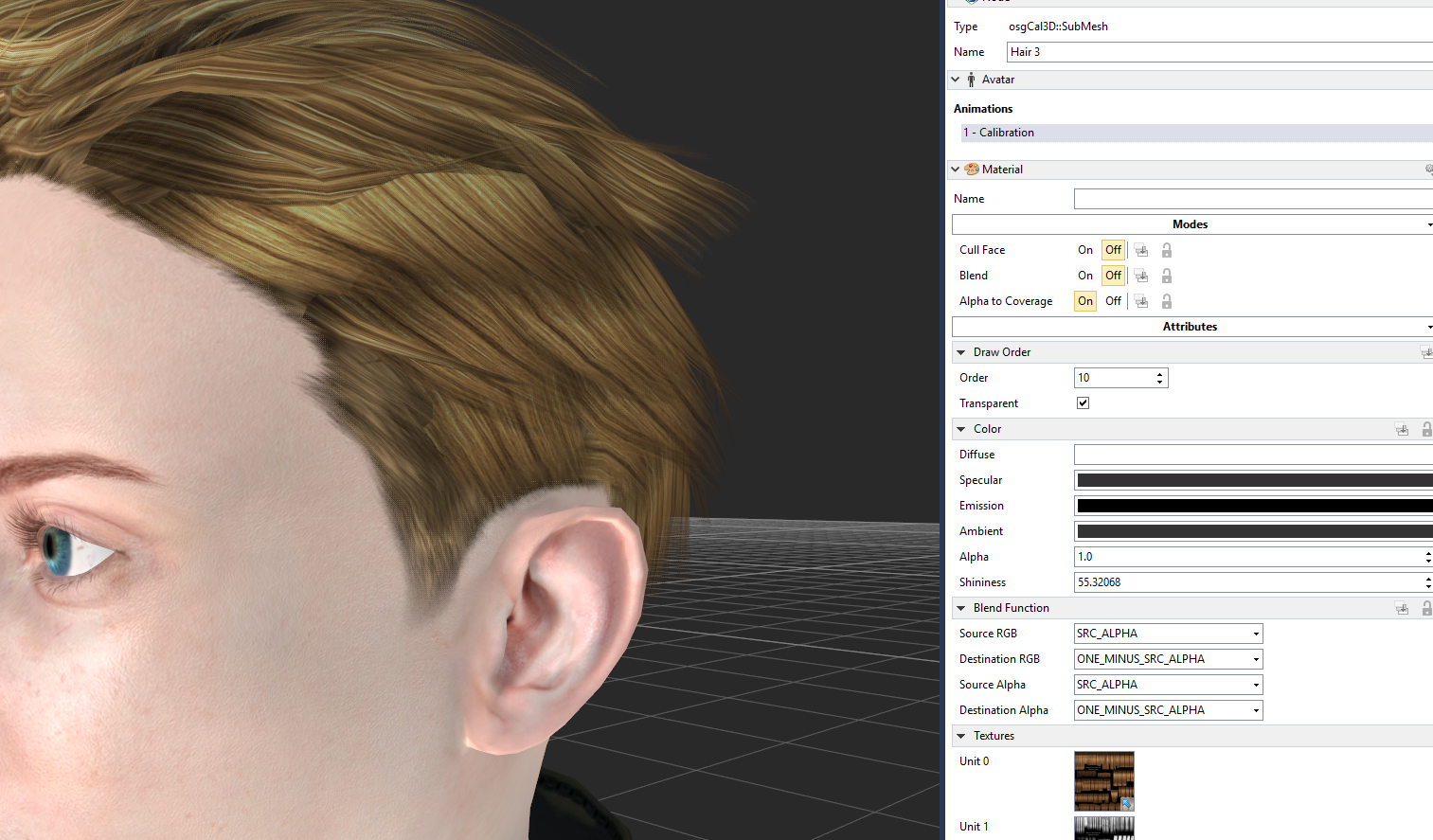Click the 'Alpha to Coverage' label
Screen dimensions: 1433x840
pos(1006,301)
